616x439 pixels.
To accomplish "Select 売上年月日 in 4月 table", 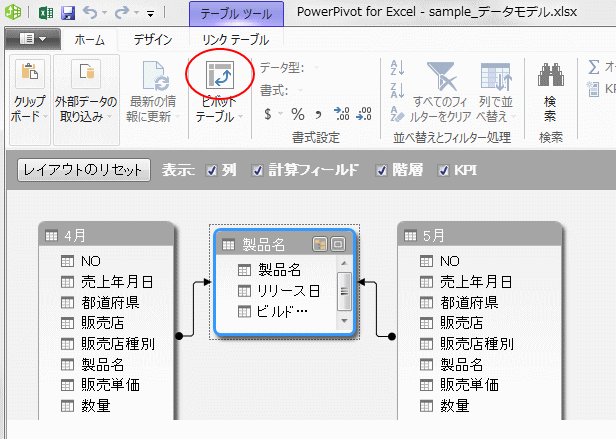I will 106,282.
